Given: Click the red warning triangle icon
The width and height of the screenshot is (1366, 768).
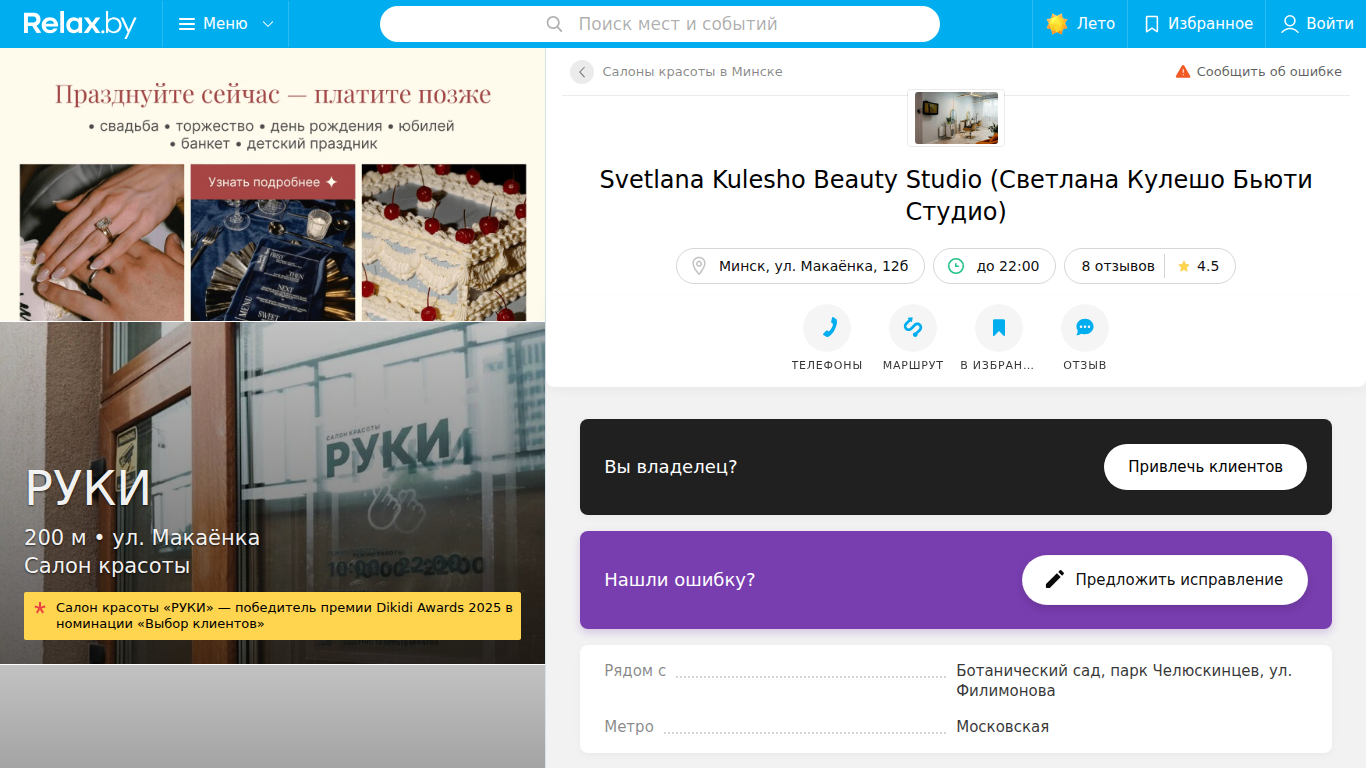Looking at the screenshot, I should coord(1183,72).
